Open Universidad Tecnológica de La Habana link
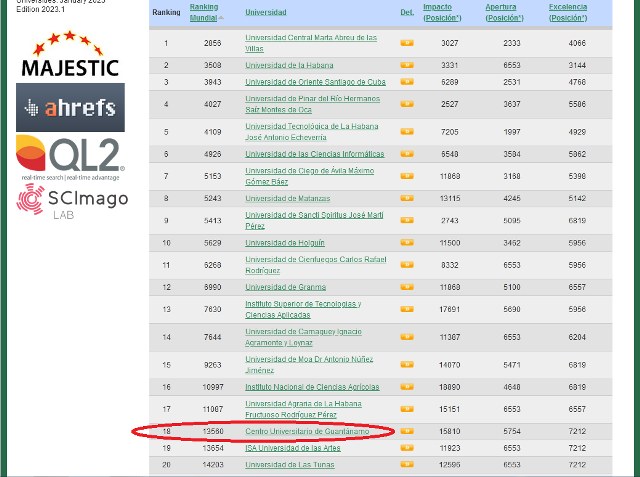The height and width of the screenshot is (477, 640). 312,132
